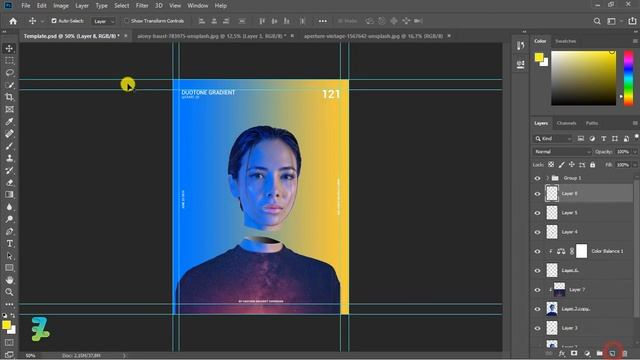This screenshot has width=640, height=360.
Task: Select the Pen tool
Action: pos(9,231)
